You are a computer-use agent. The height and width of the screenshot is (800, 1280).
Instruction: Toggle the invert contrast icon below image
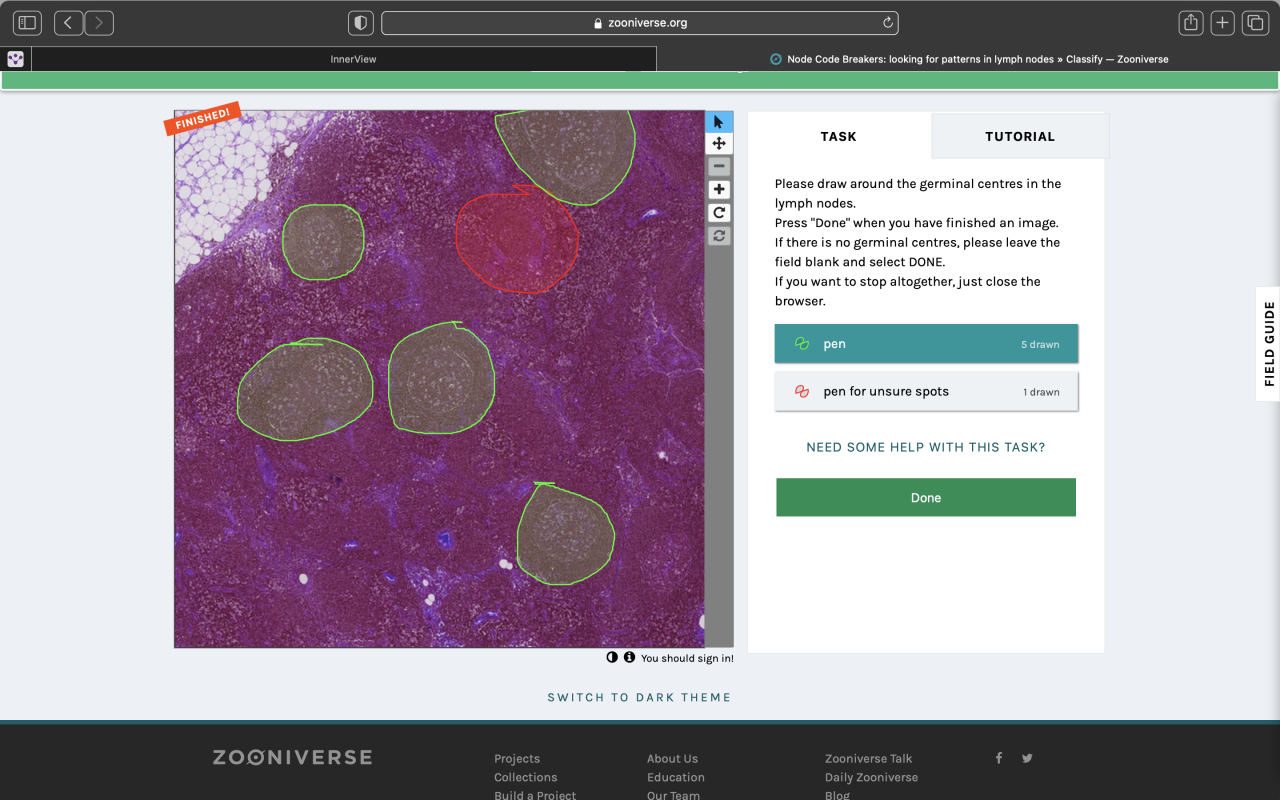612,657
